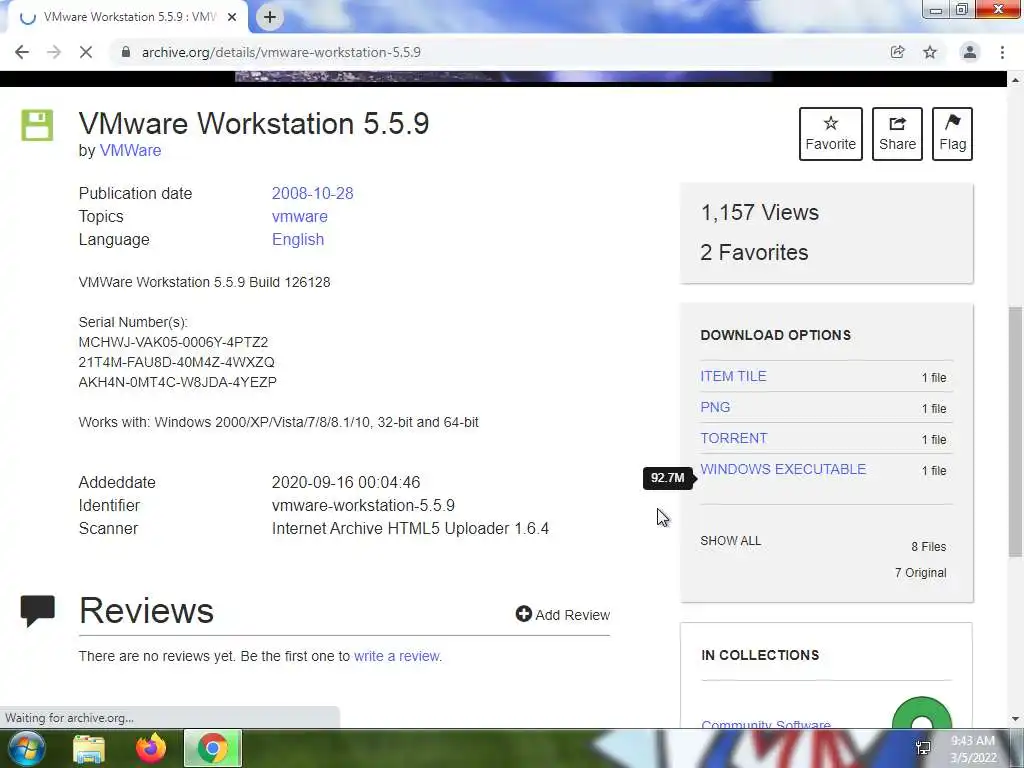Click the Chrome taskbar icon

[x=213, y=748]
